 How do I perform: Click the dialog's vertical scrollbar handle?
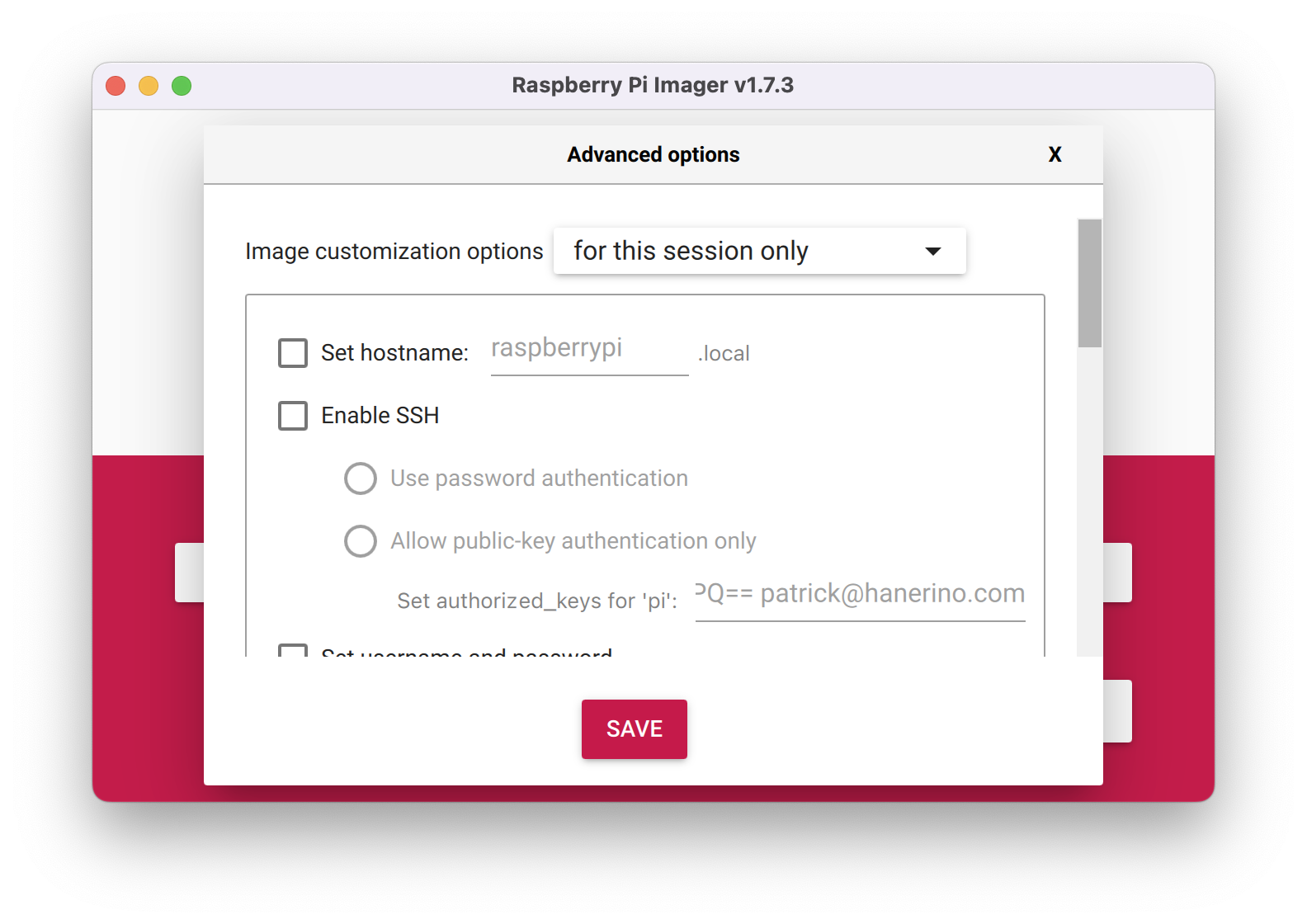pyautogui.click(x=1090, y=283)
